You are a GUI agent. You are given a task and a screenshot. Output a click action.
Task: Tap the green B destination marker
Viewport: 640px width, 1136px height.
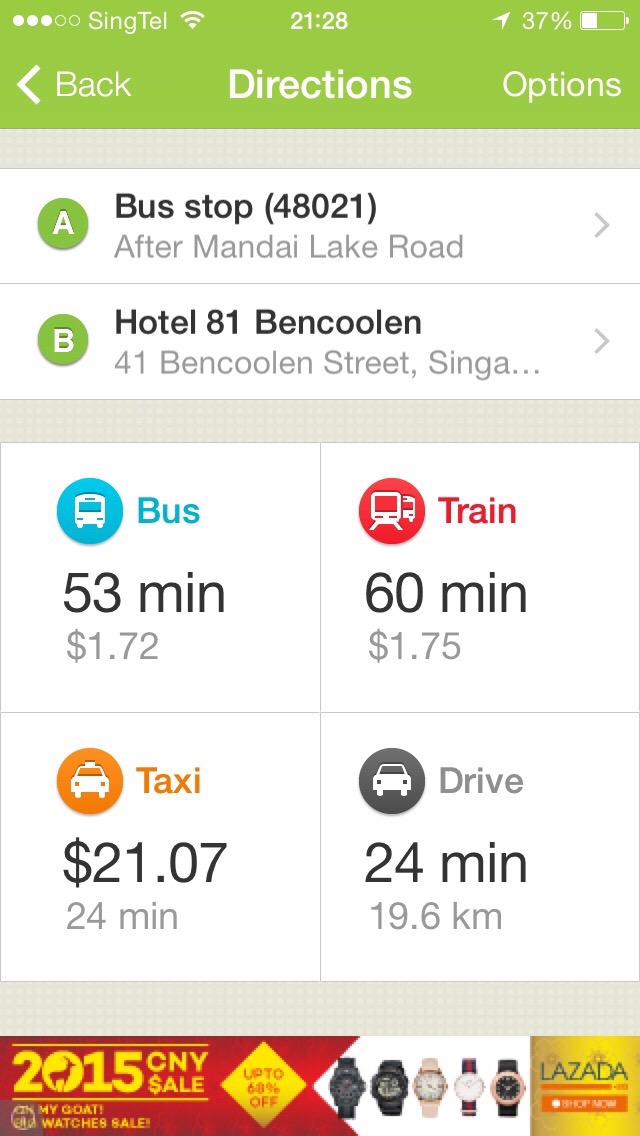tap(63, 341)
